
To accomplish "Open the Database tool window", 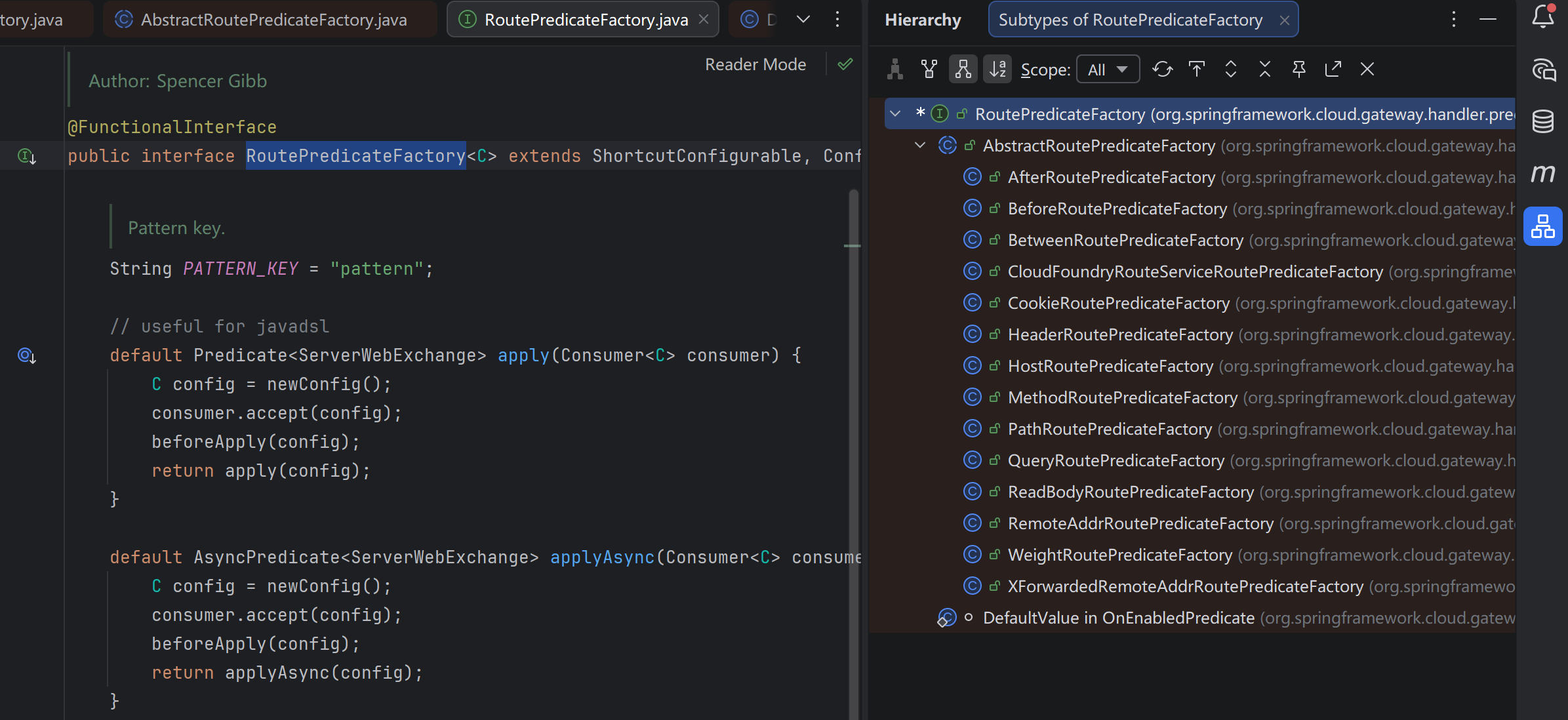I will (x=1542, y=121).
